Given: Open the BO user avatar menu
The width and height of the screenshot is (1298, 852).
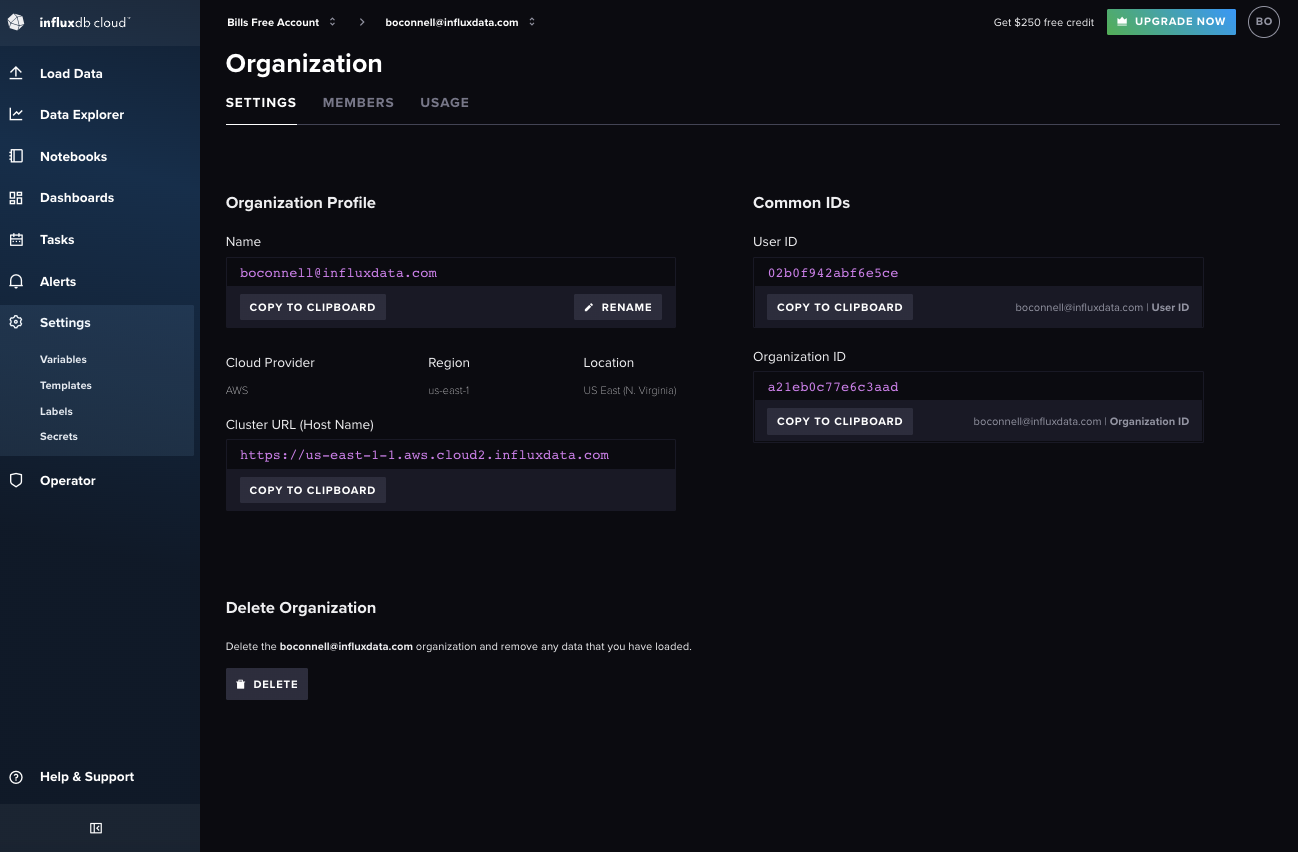Looking at the screenshot, I should pos(1263,21).
